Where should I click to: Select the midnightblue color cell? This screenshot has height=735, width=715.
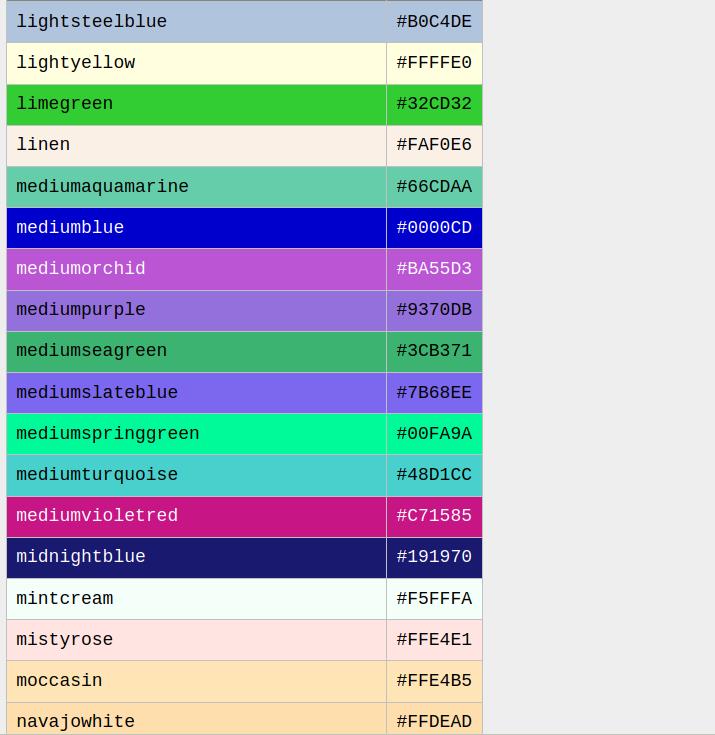point(81,557)
